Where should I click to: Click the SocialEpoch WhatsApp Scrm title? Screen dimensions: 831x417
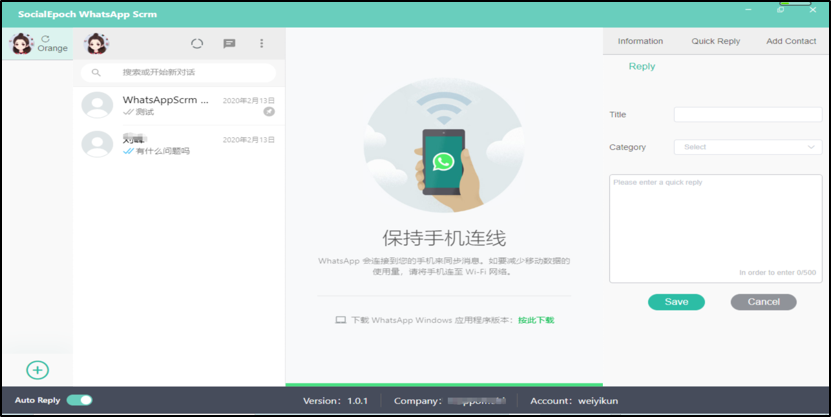coord(87,14)
